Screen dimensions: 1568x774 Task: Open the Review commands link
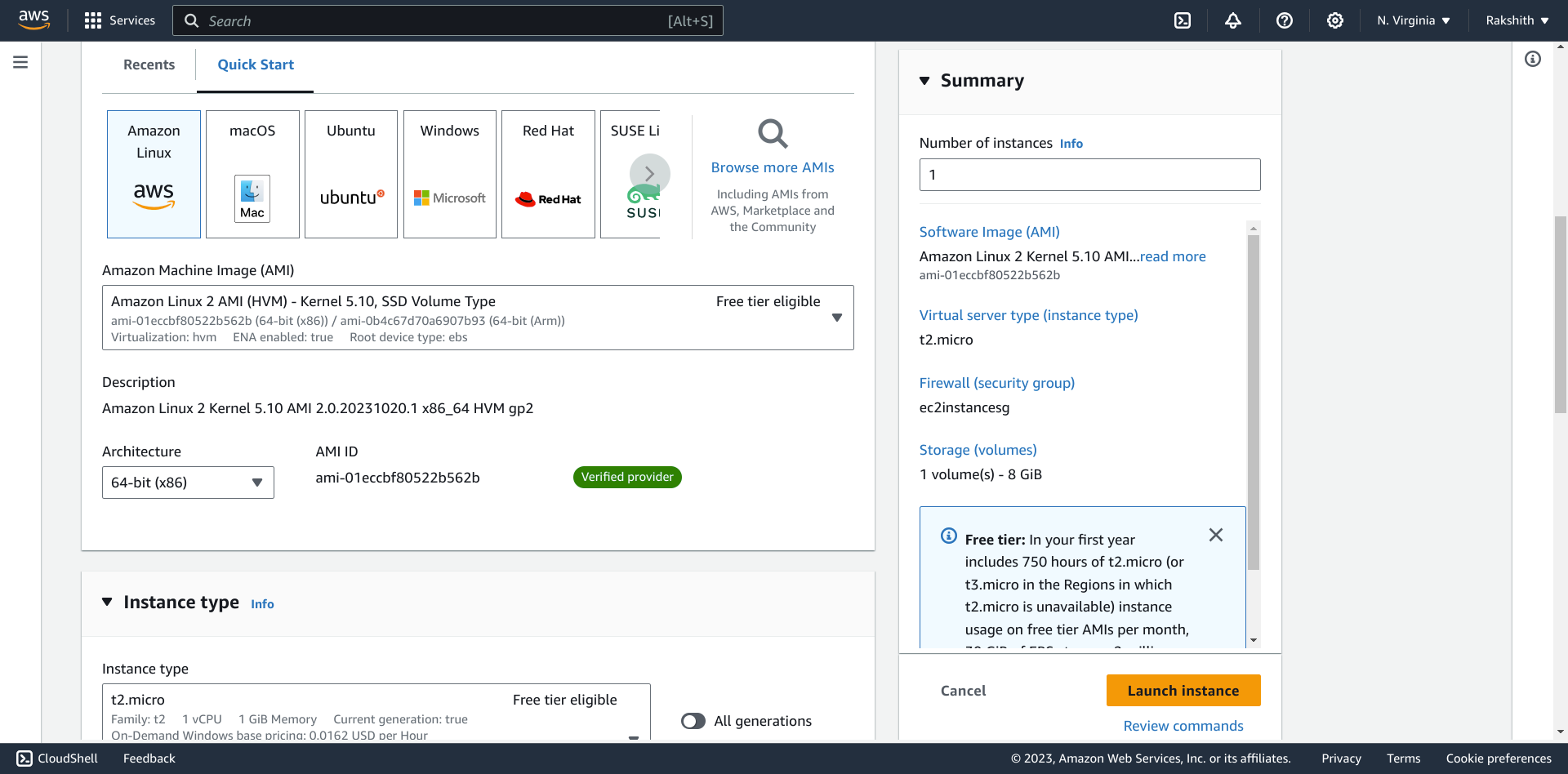pyautogui.click(x=1183, y=726)
